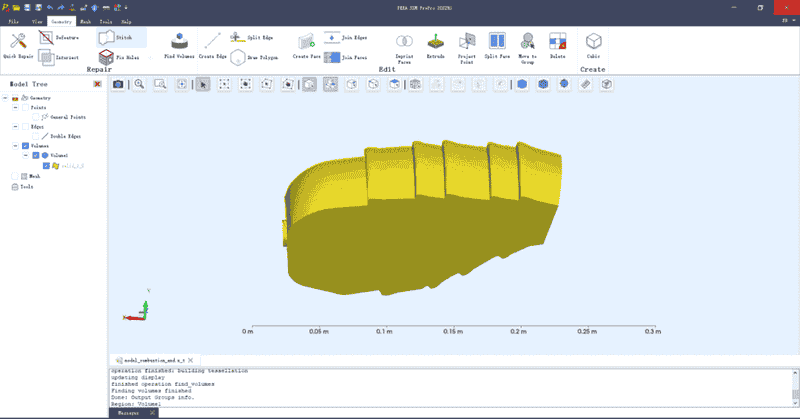Click the Move to Group tool
This screenshot has height=419, width=800.
point(527,47)
